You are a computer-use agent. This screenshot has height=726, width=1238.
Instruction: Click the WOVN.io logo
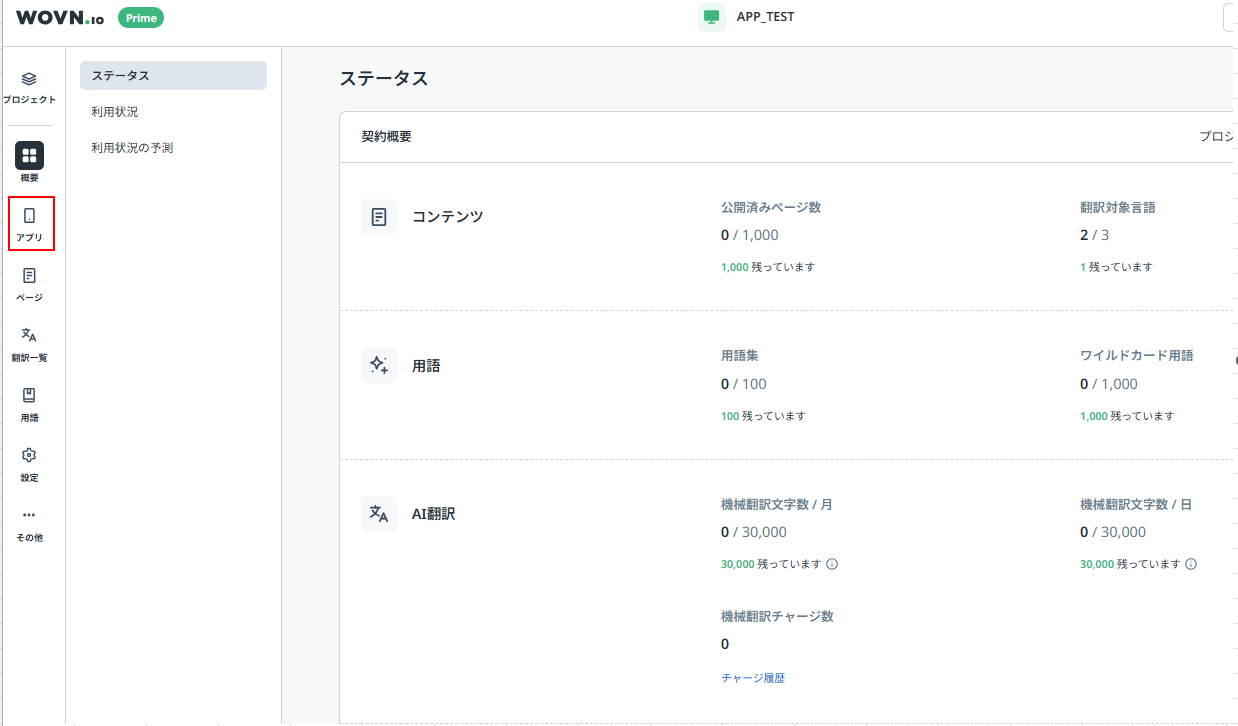[x=58, y=17]
